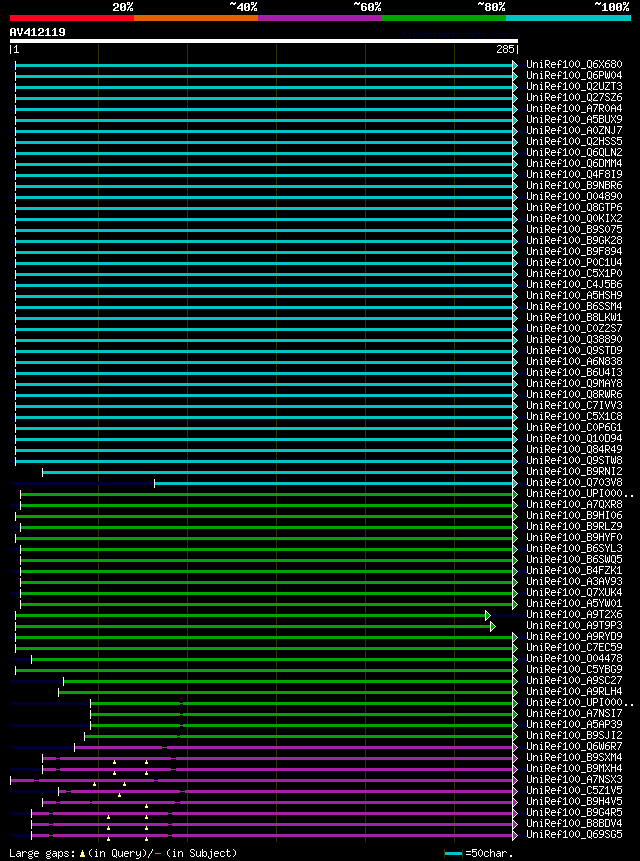Viewport: 640px width, 861px height.
Task: Select label UniRef100_C4J5B6
Action: tap(574, 284)
